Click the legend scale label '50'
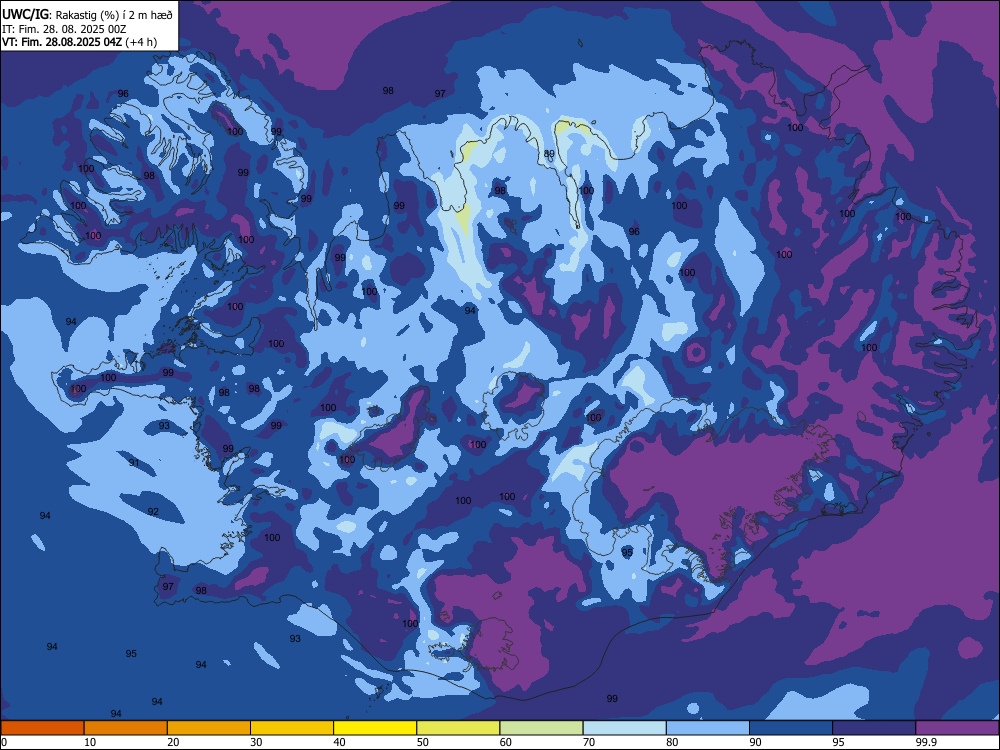Image resolution: width=1000 pixels, height=750 pixels. 423,742
